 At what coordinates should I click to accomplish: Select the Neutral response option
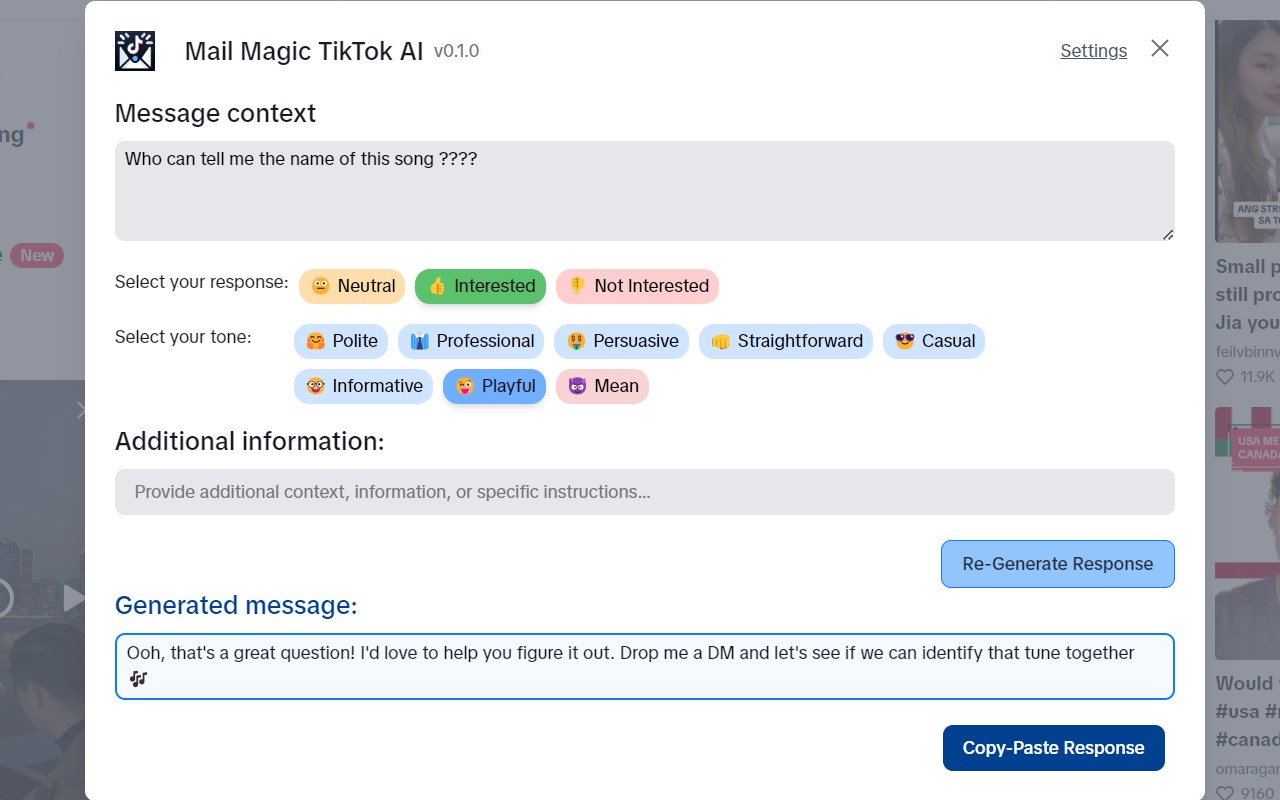[x=352, y=286]
